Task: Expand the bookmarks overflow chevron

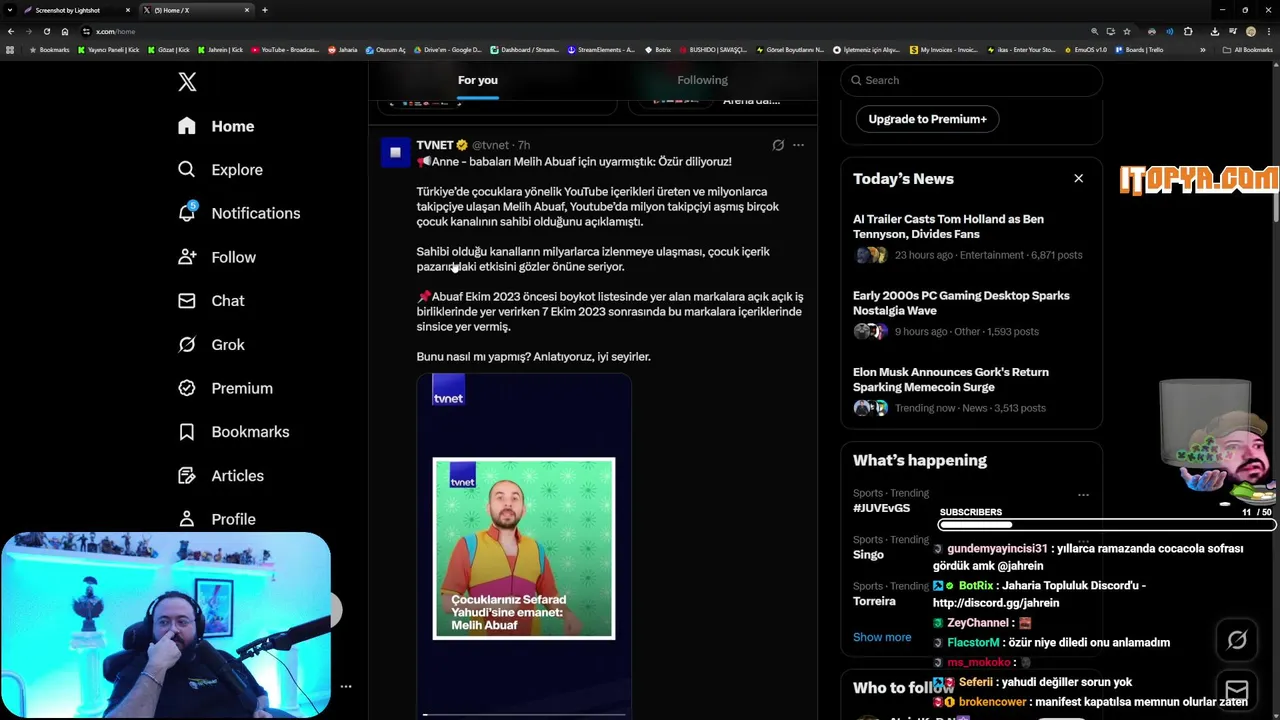Action: (x=1203, y=50)
